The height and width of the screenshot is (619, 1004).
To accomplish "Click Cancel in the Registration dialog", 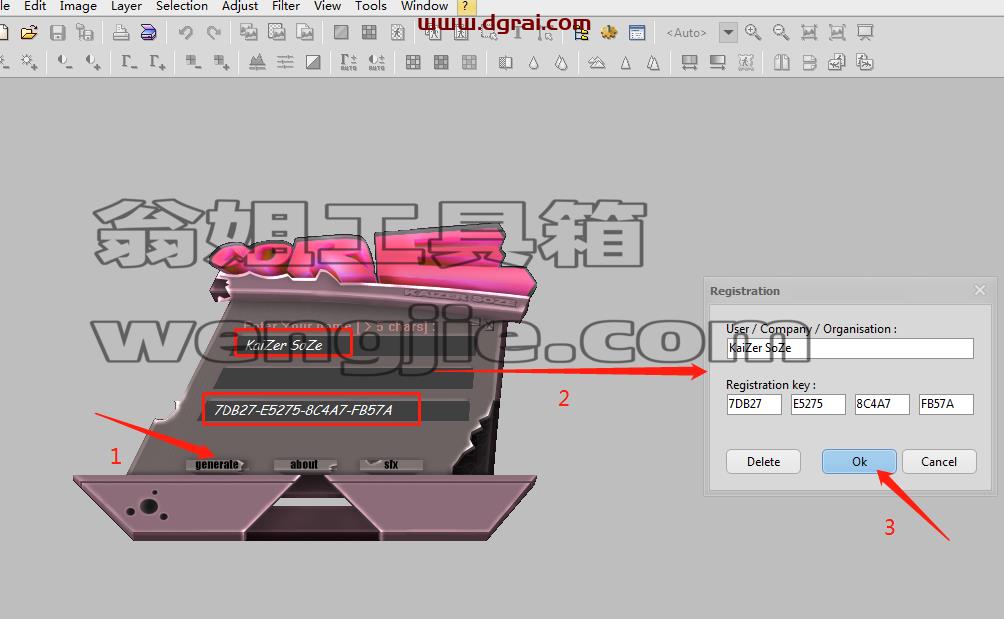I will point(939,462).
